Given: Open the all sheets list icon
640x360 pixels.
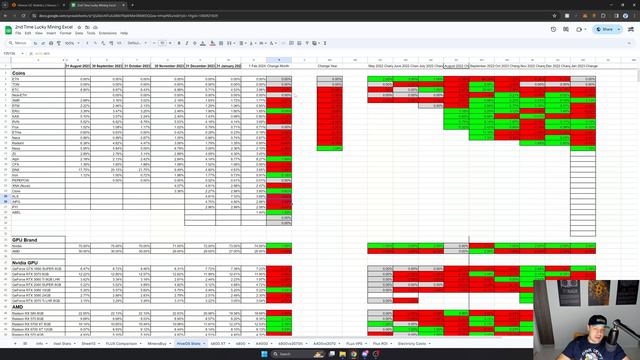Looking at the screenshot, I should click(x=25, y=344).
